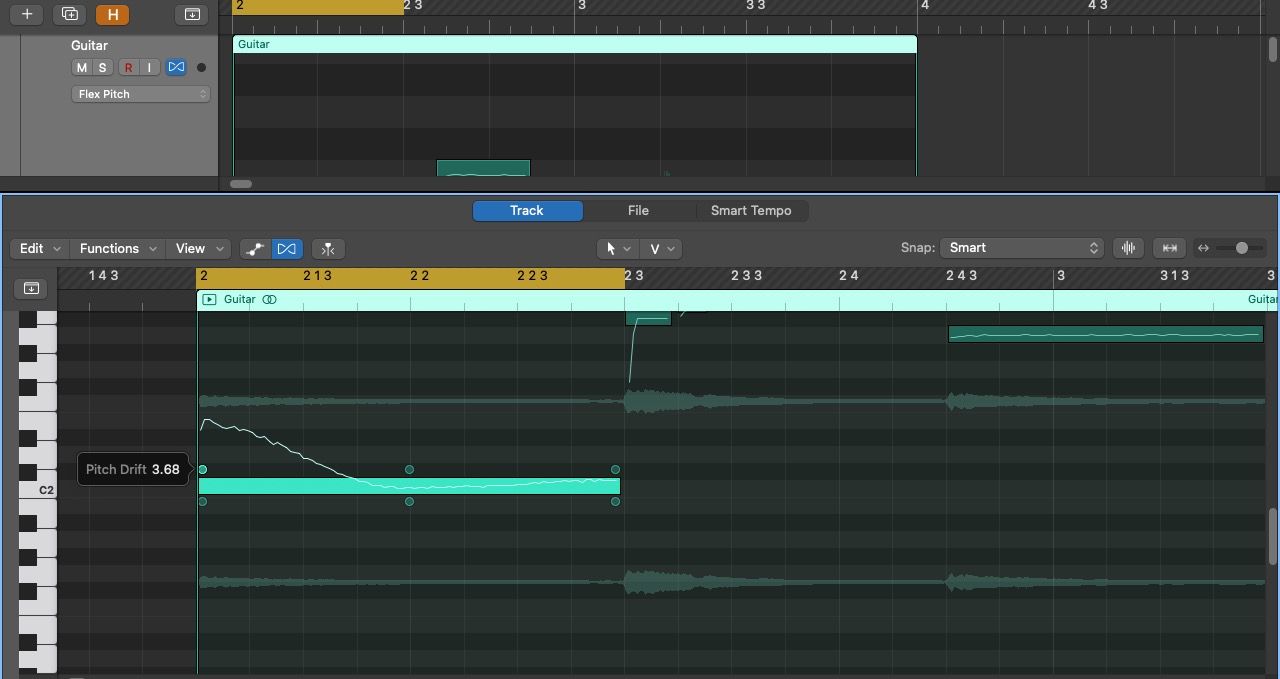
Task: Click the catch playhead icon
Action: (x=31, y=288)
